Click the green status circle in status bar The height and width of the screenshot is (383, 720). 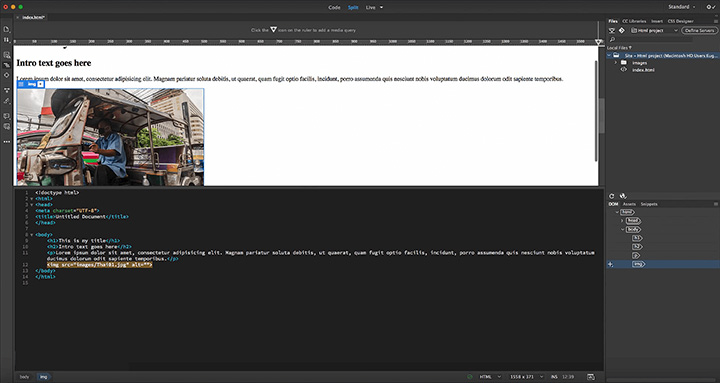point(469,377)
